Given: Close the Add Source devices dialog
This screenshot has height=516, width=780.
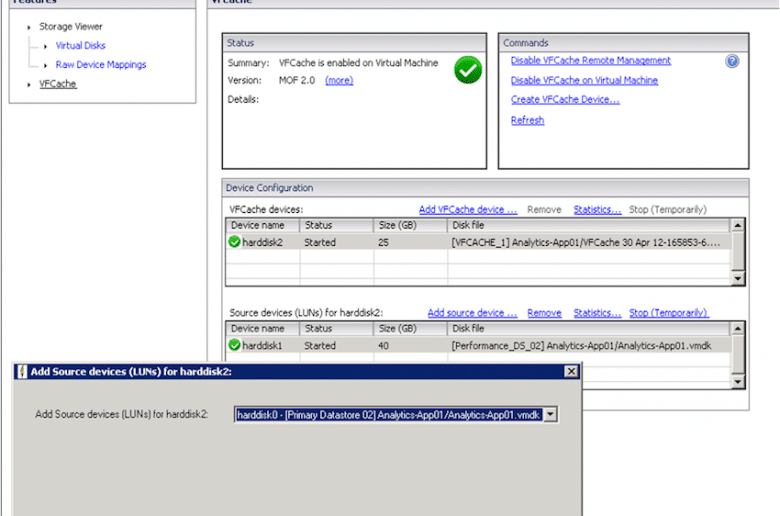Looking at the screenshot, I should (571, 371).
